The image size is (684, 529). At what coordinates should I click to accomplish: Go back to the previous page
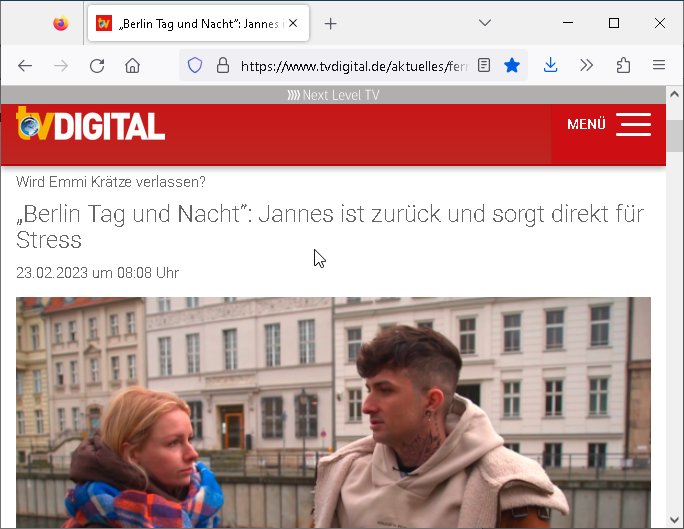[x=25, y=66]
